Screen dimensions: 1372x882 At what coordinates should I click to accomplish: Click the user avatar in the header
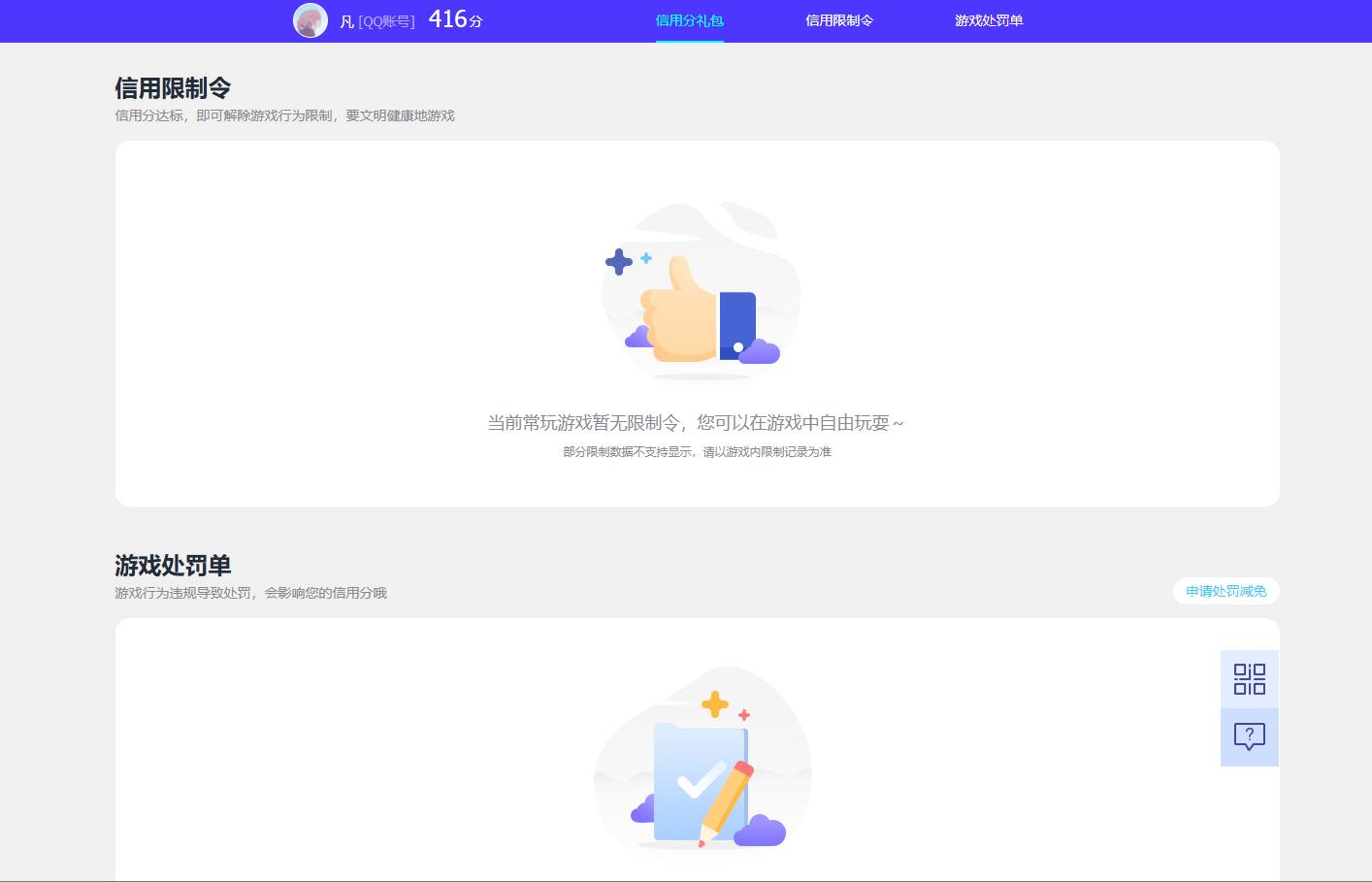(x=310, y=20)
